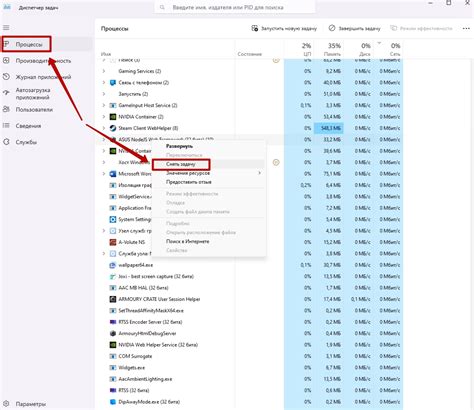Choose Снять задачу in the context menu

pos(181,164)
